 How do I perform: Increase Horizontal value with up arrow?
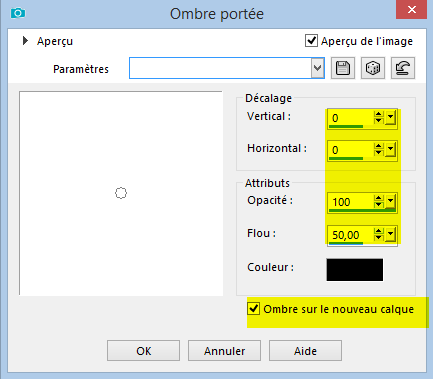point(379,146)
